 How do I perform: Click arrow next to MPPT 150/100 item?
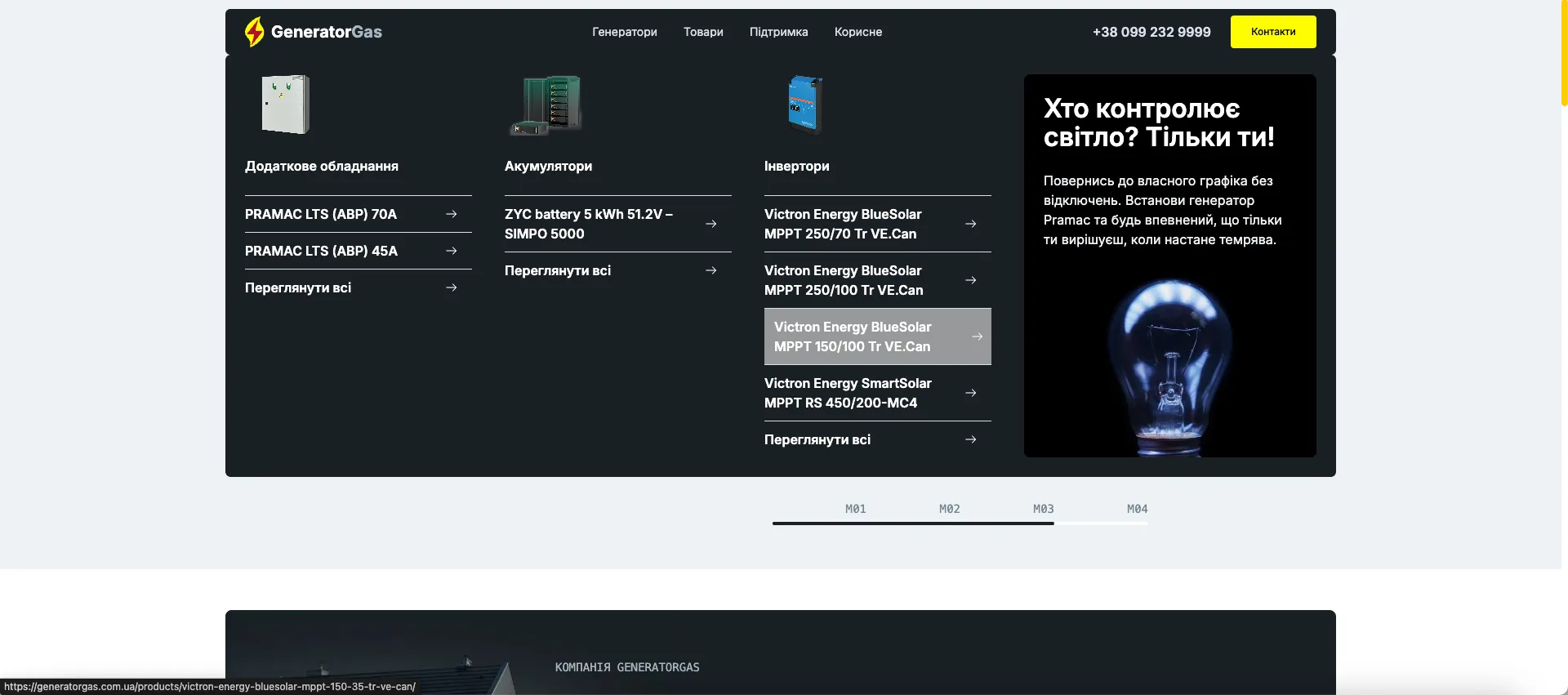978,336
